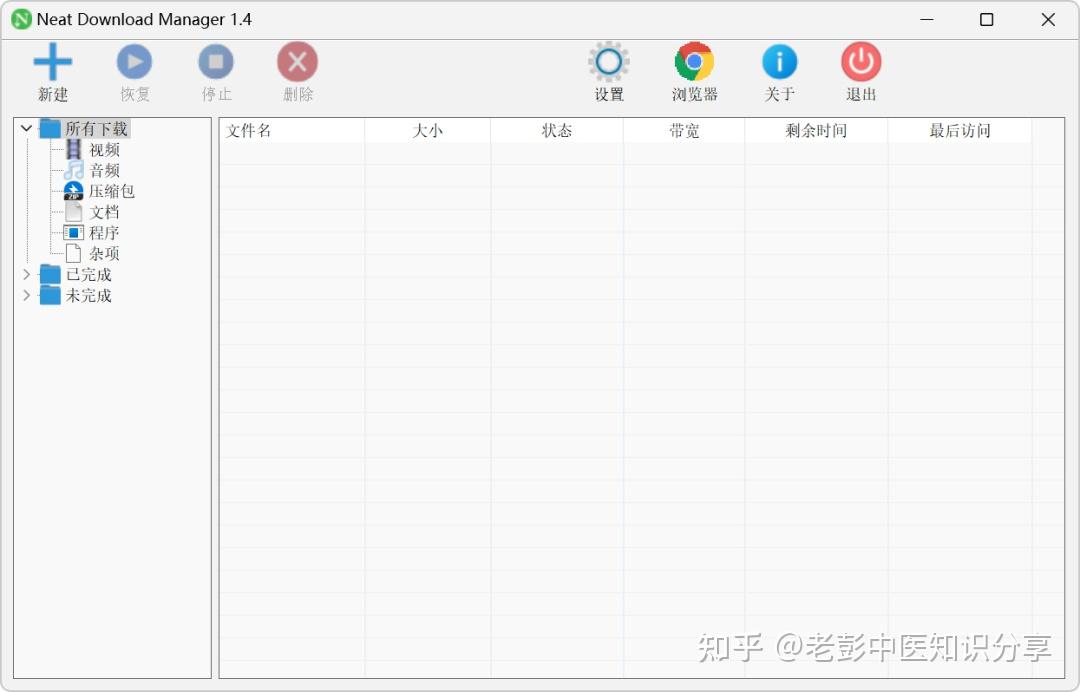Click the blue plus 新建 (New) icon
Viewport: 1080px width, 692px height.
[52, 62]
